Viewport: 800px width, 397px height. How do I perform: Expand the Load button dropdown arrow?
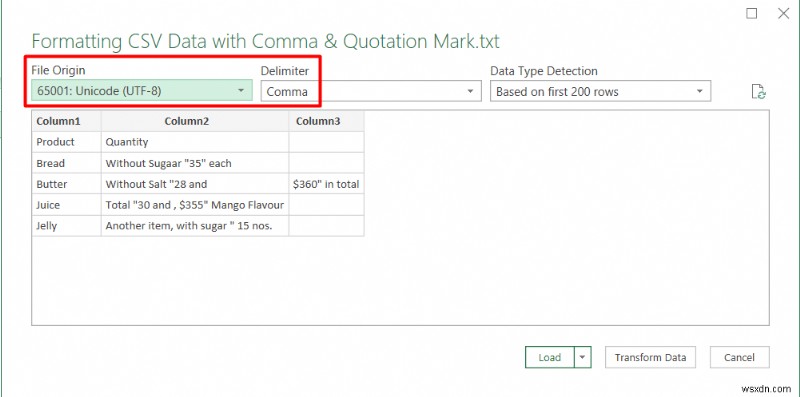click(583, 357)
